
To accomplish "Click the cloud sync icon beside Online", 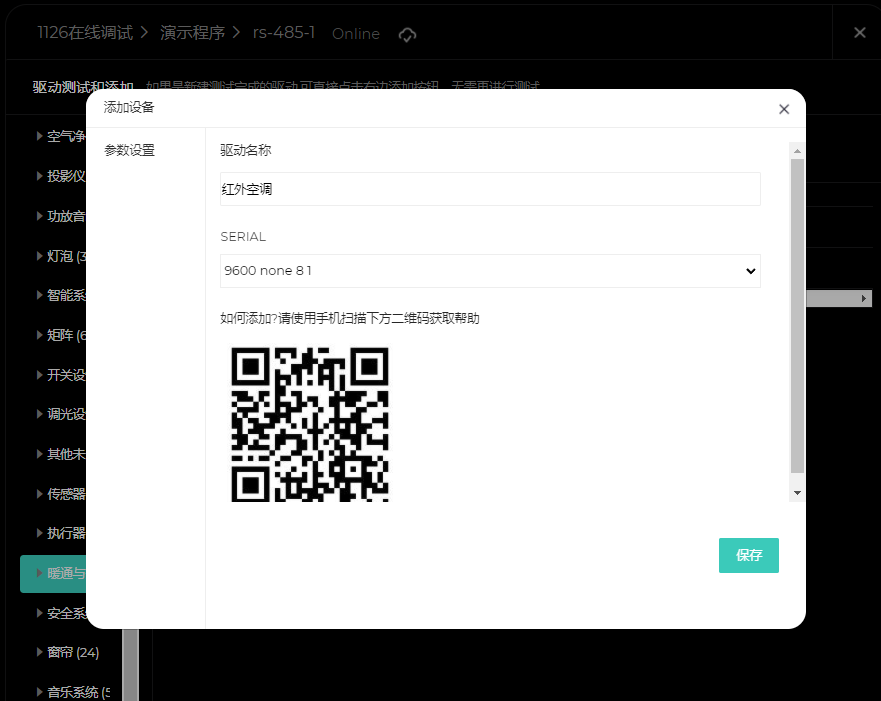I will (x=407, y=35).
